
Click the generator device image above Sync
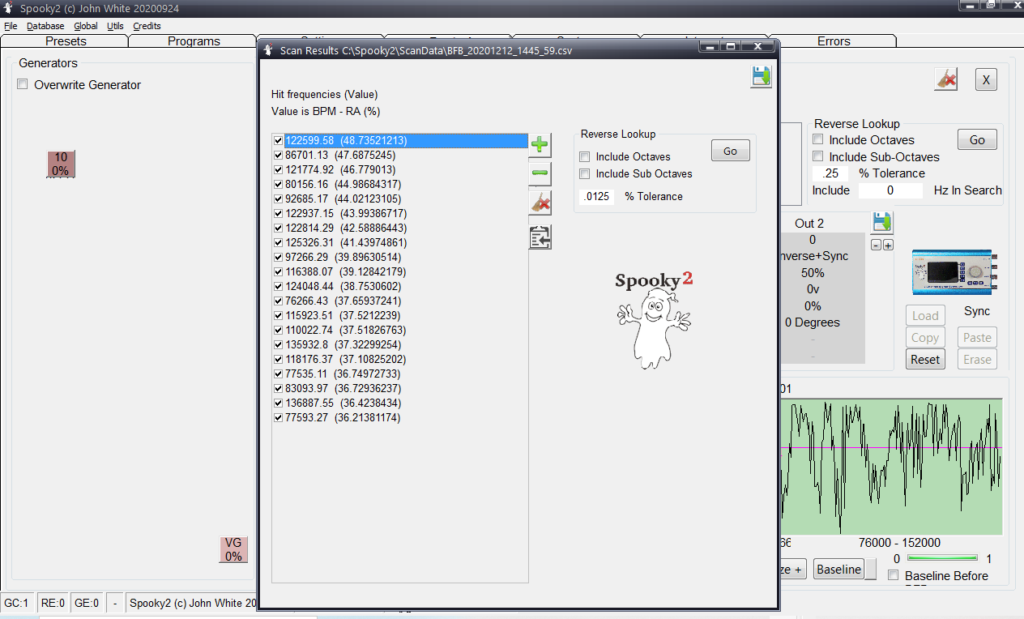pos(954,272)
